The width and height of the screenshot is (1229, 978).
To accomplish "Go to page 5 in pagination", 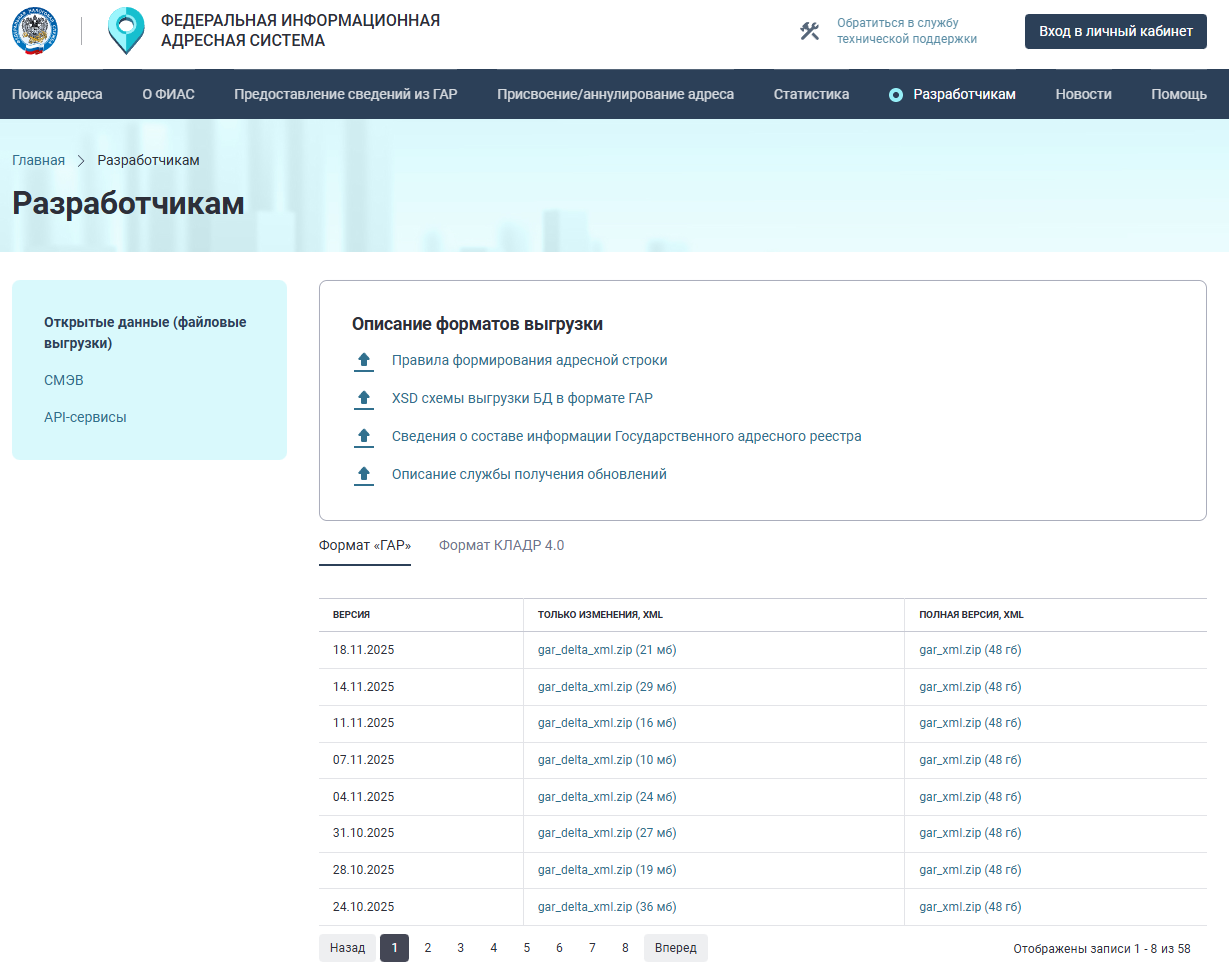I will pyautogui.click(x=526, y=948).
